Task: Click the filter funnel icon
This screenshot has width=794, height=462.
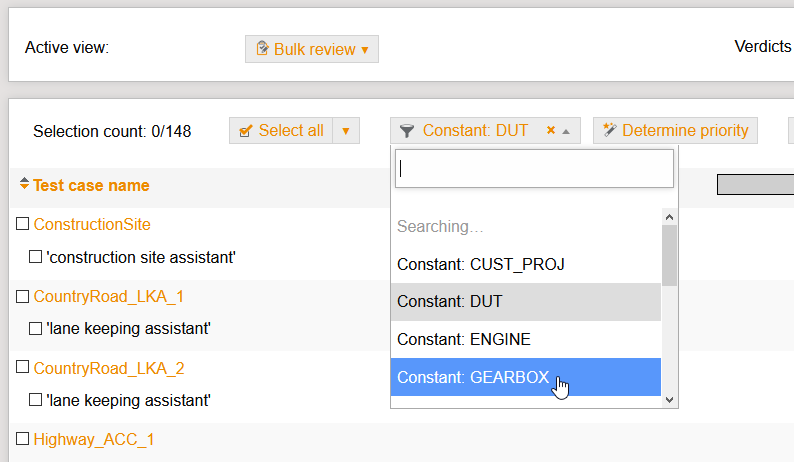Action: point(406,131)
